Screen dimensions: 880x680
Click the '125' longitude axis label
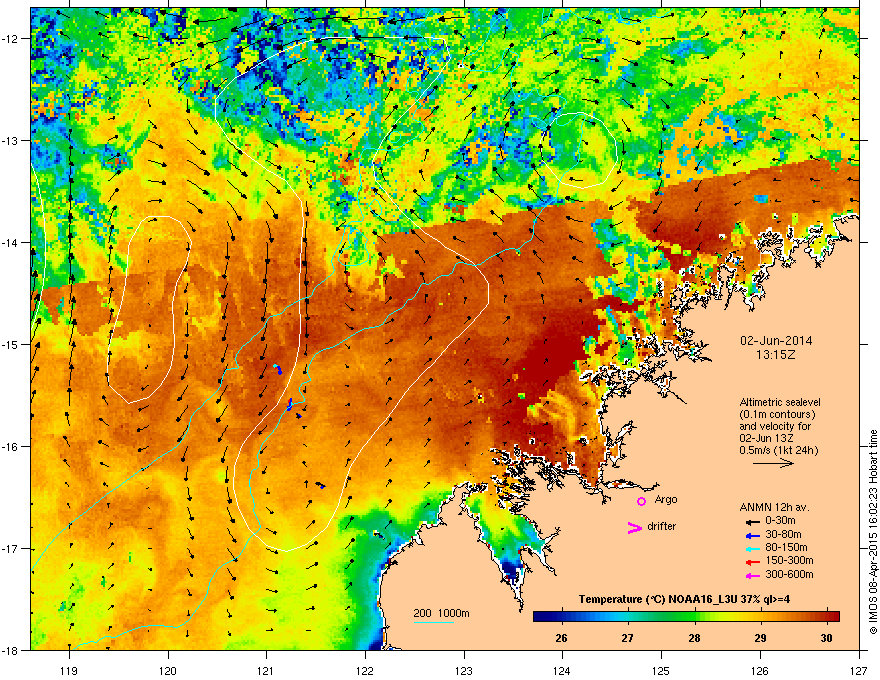pyautogui.click(x=662, y=670)
